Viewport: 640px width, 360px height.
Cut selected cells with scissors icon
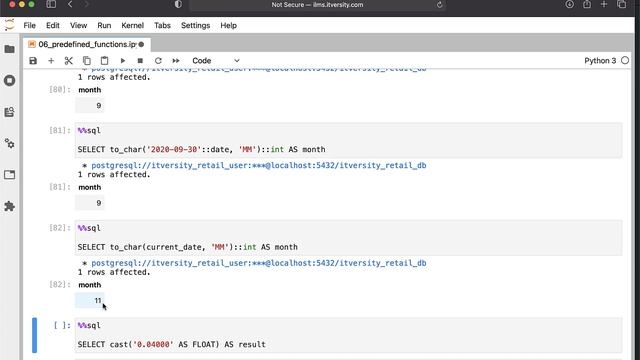69,61
